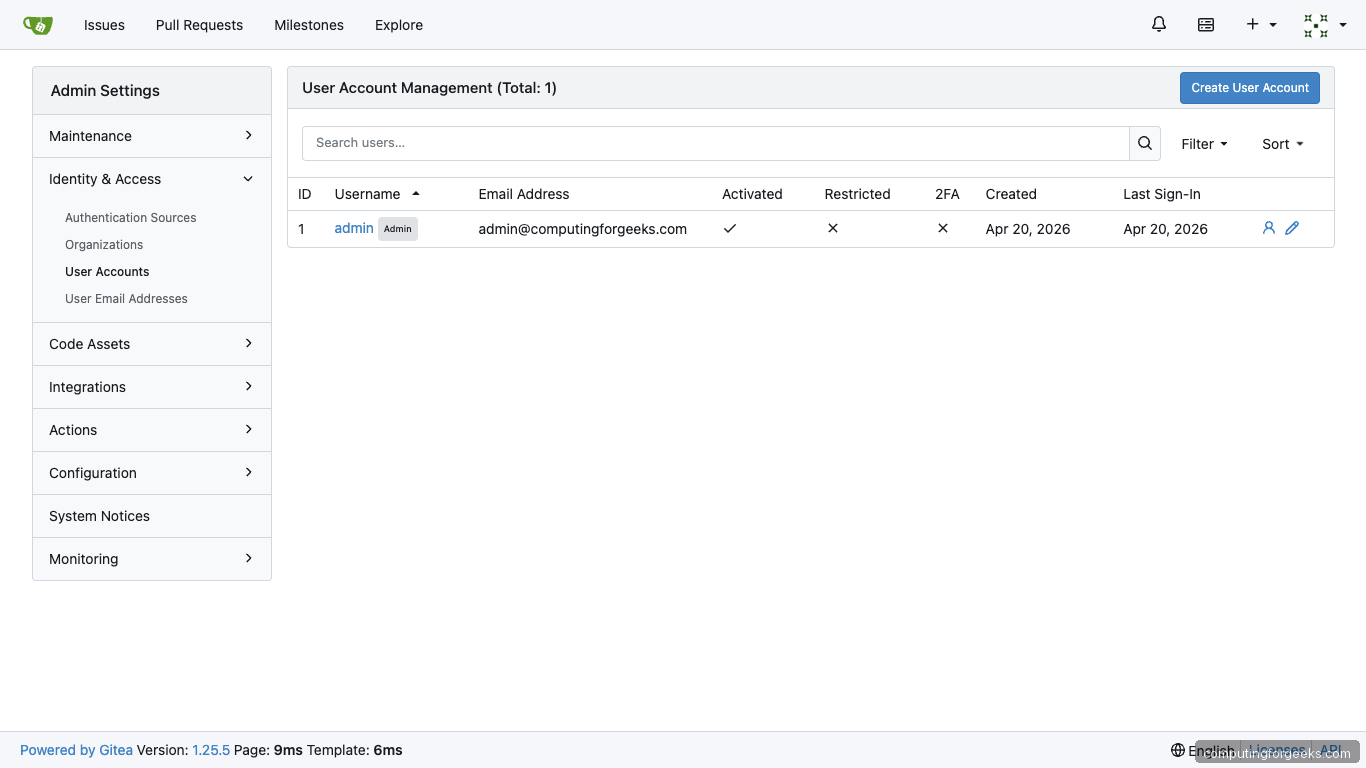Click your avatar in the top navbar
The image size is (1366, 768).
pyautogui.click(x=1315, y=24)
